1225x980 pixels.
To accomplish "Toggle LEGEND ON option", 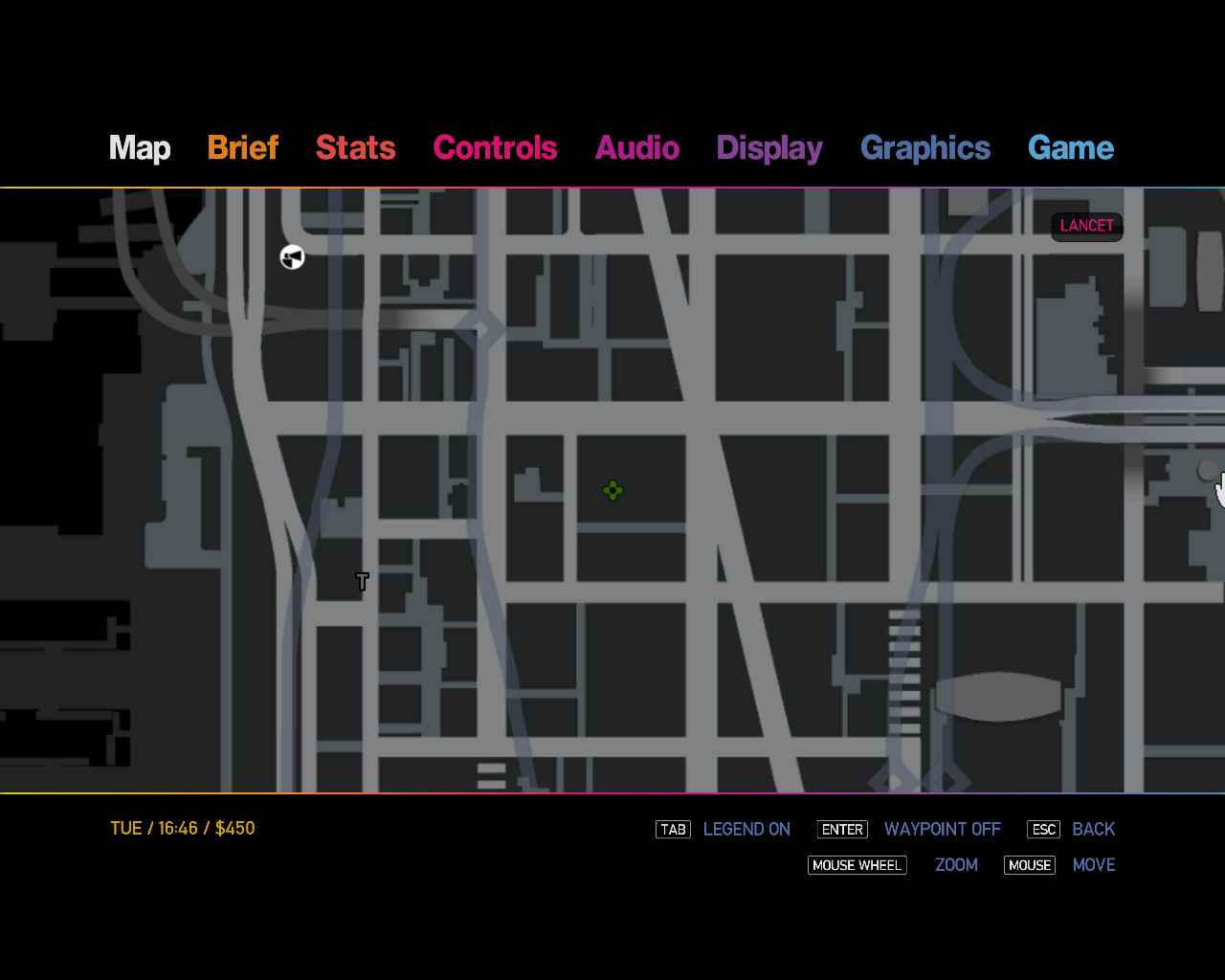I will coord(746,830).
